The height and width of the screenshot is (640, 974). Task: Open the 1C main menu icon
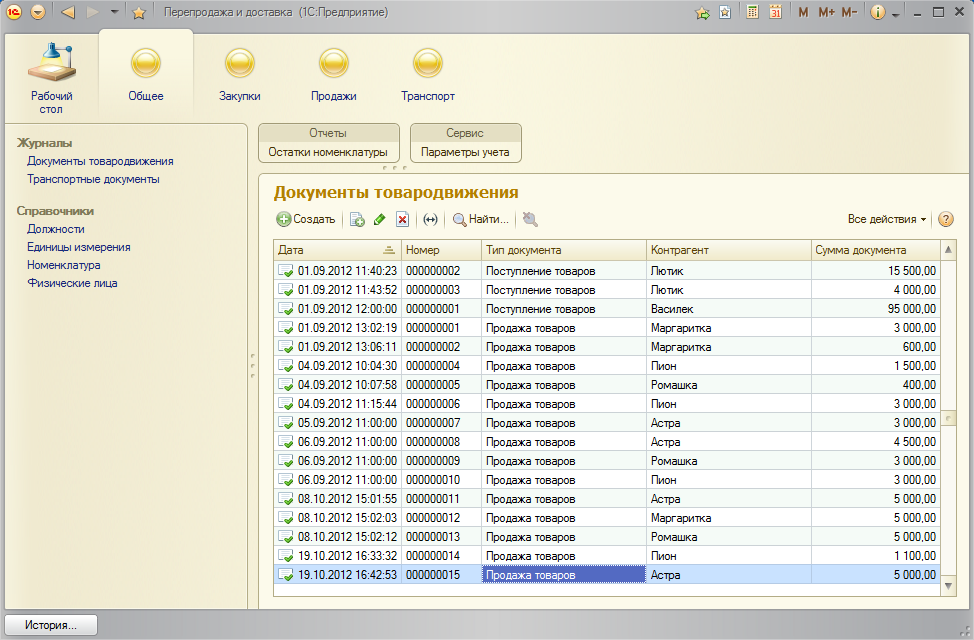14,12
